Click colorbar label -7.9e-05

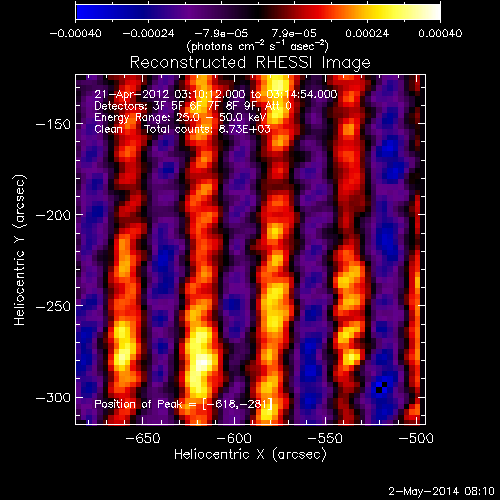pos(221,33)
